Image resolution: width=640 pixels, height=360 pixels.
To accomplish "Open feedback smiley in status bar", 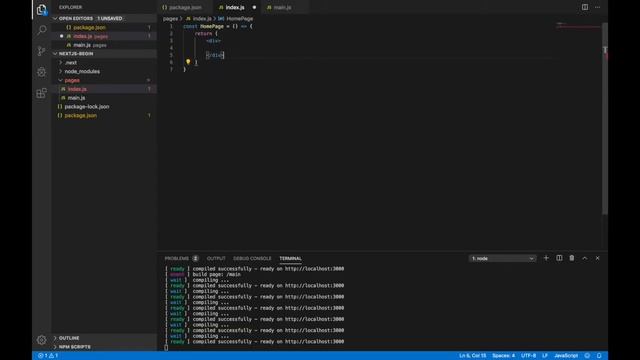I will 587,356.
